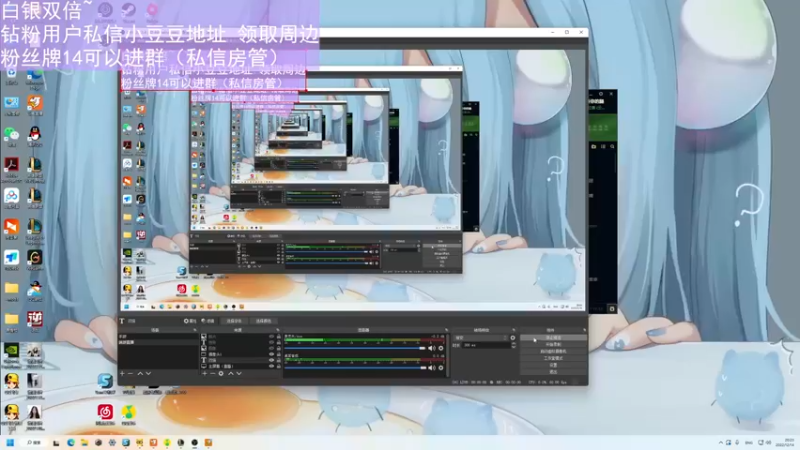The height and width of the screenshot is (450, 800).
Task: Open source Properties gear in main OBS toolbar
Action: click(x=190, y=321)
